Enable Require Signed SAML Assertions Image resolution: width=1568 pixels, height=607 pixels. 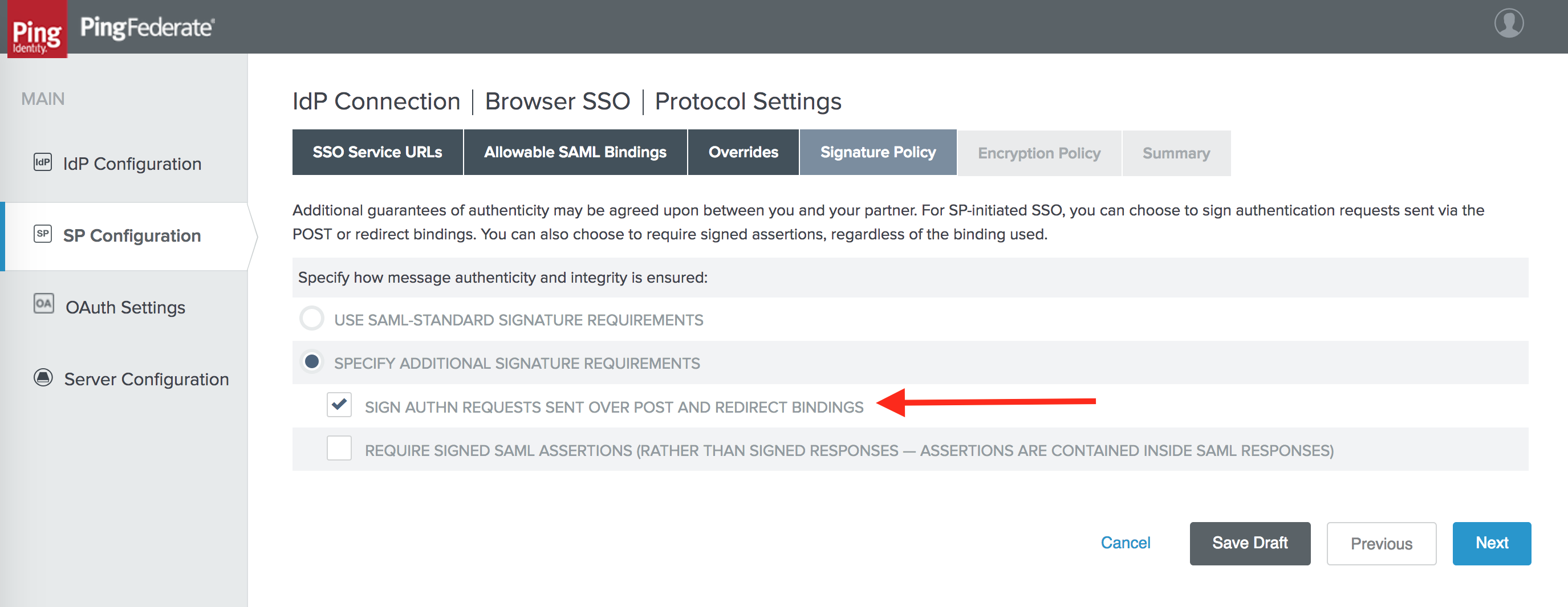coord(339,448)
